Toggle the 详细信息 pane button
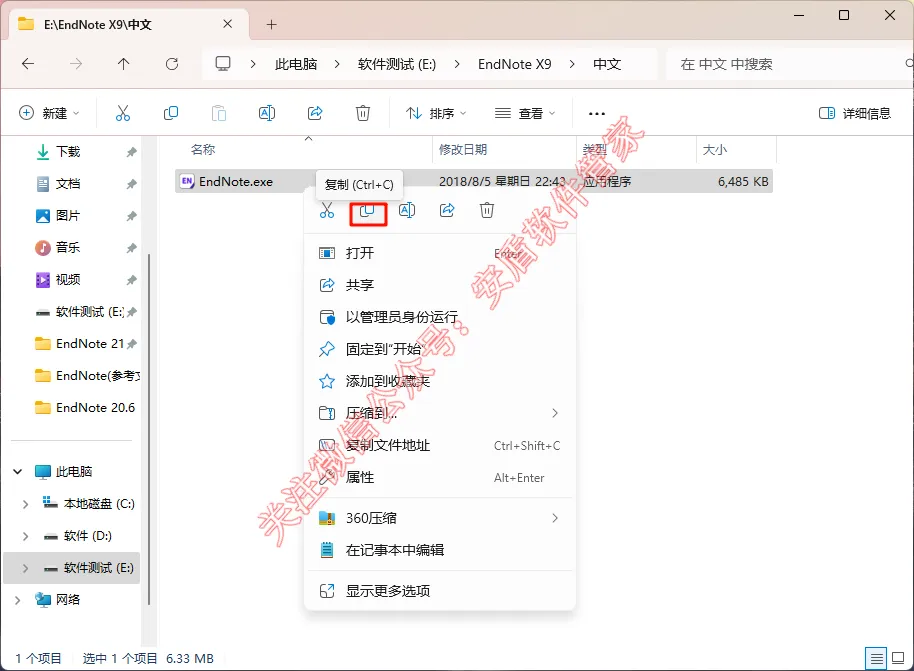Screen dimensions: 914x671 [x=855, y=113]
